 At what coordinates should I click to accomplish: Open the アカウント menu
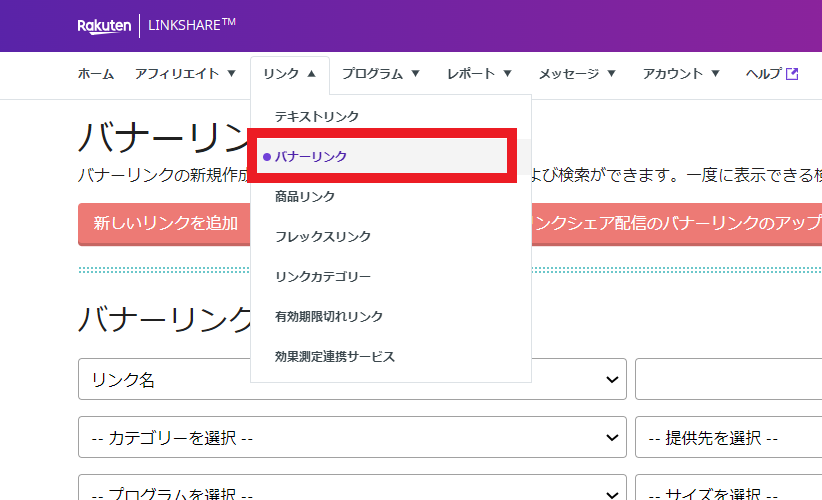[680, 74]
